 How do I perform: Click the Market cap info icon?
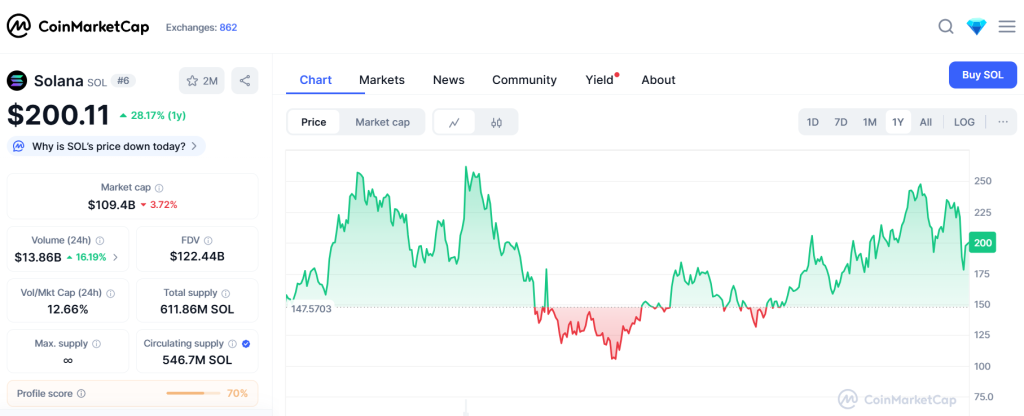tap(159, 187)
